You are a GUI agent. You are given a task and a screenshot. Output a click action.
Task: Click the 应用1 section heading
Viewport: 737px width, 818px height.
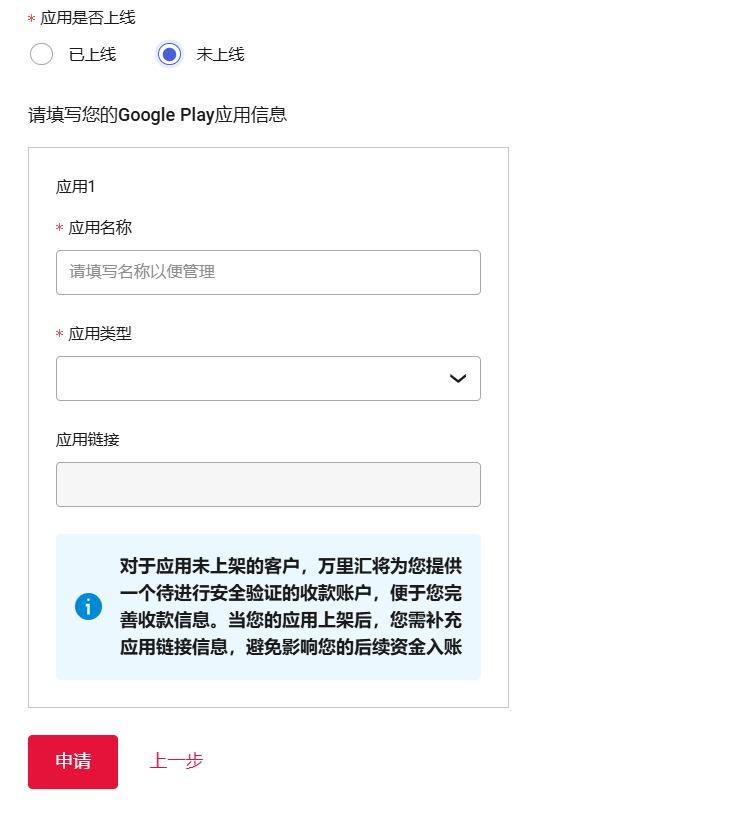point(75,186)
